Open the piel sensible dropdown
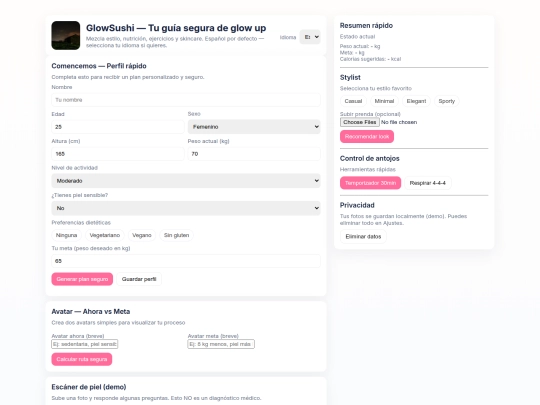Screen dimensions: 540x405 (186, 208)
